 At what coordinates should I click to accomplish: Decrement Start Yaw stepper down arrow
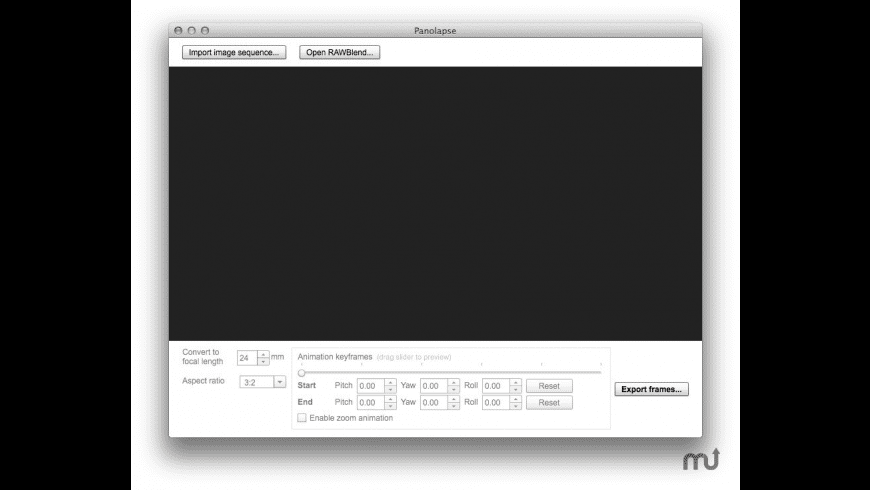(453, 389)
